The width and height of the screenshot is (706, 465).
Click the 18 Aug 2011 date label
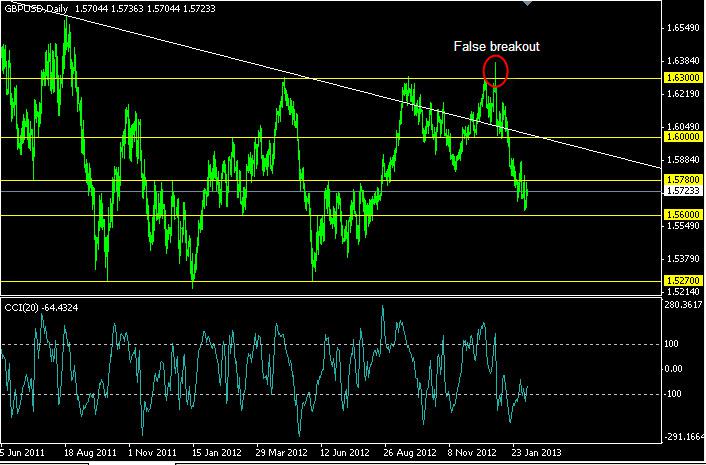click(x=90, y=452)
